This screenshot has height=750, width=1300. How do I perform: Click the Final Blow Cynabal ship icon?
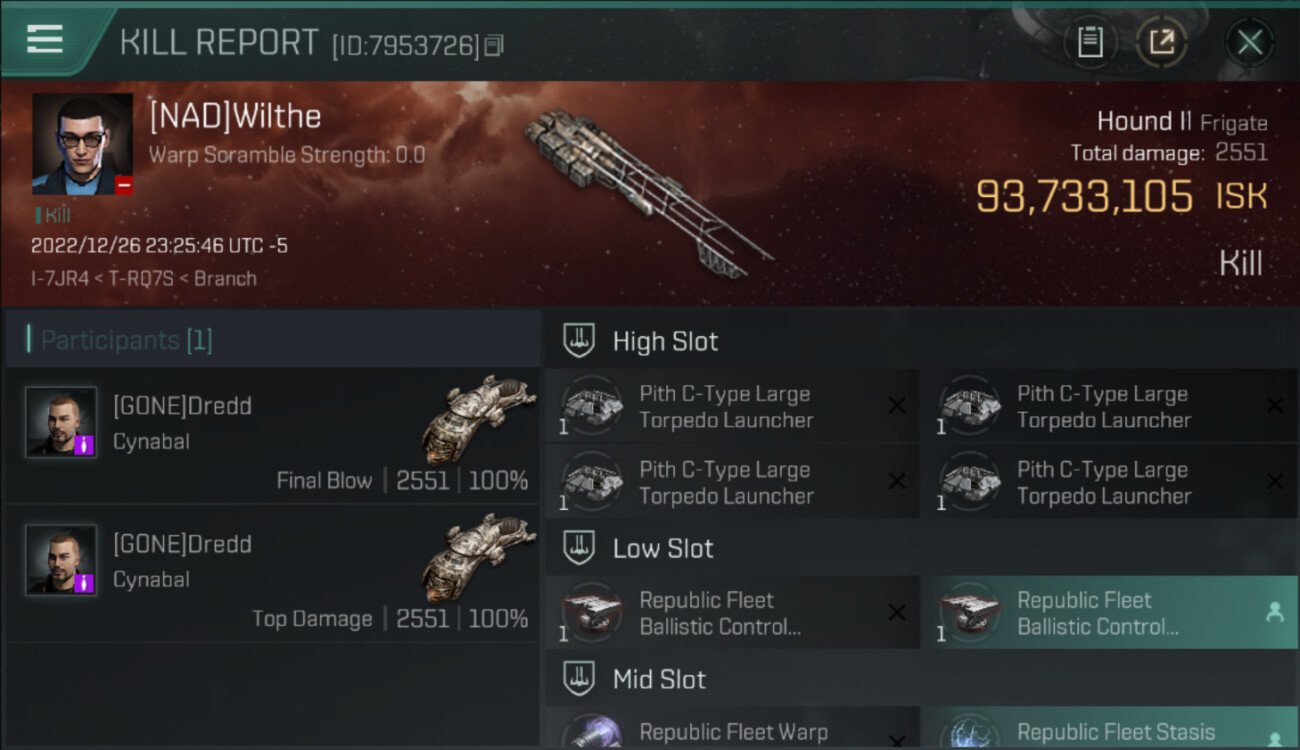pos(478,418)
